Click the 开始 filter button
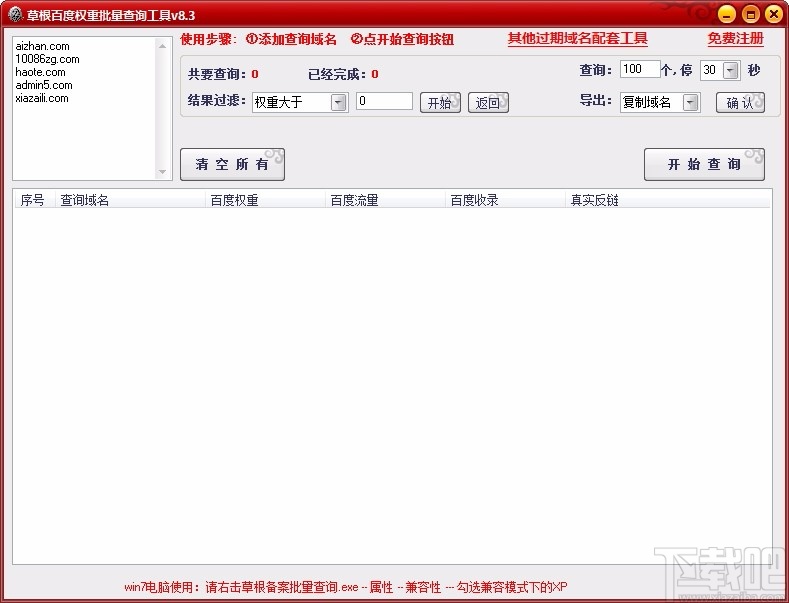Viewport: 789px width, 603px height. pos(440,103)
